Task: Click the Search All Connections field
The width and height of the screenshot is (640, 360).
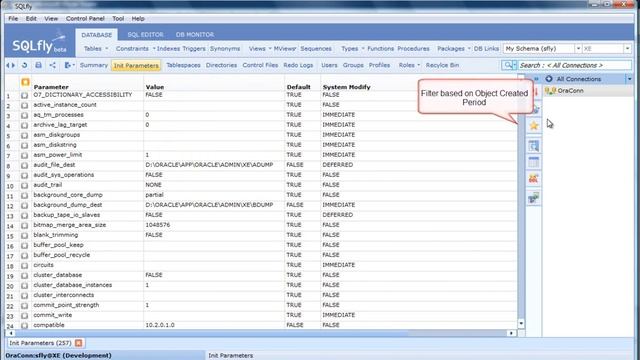Action: (574, 65)
